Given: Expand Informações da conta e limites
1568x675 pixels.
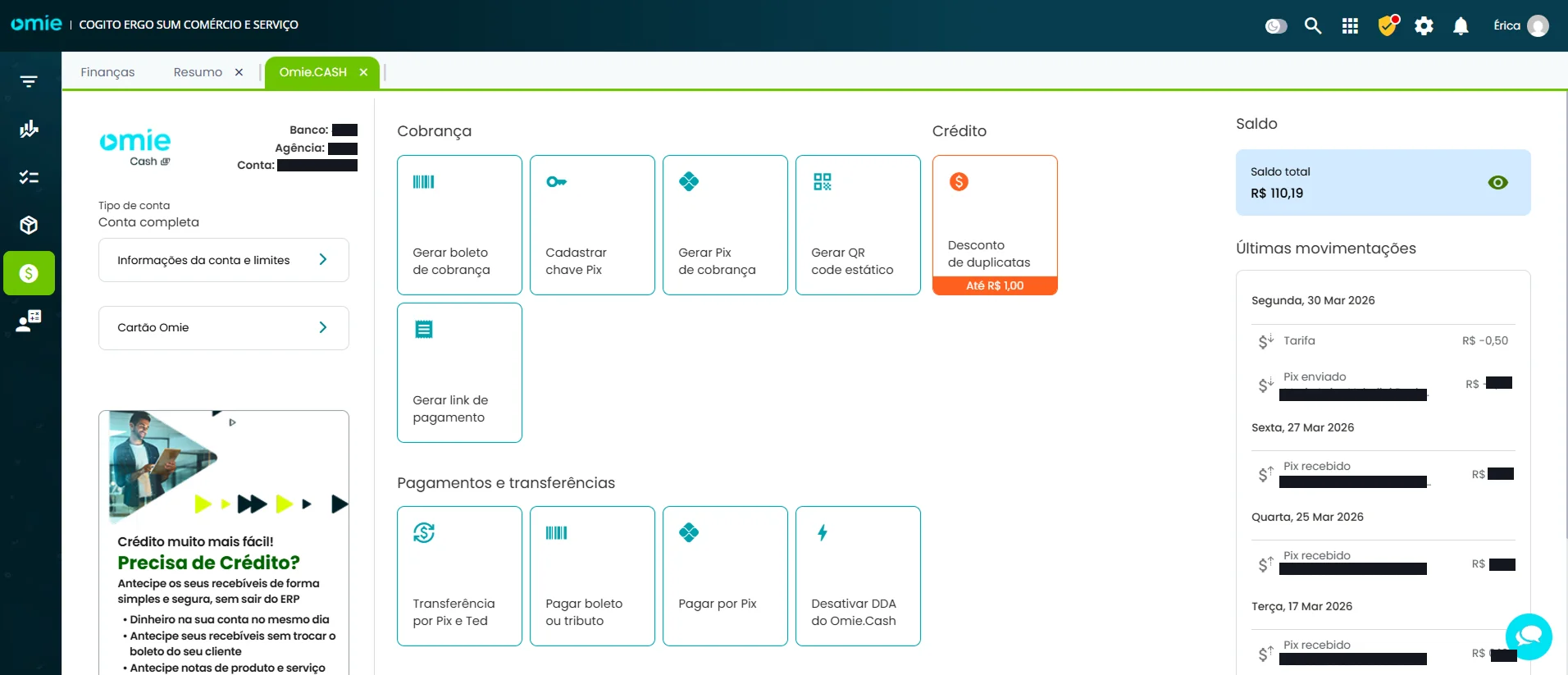Looking at the screenshot, I should point(224,260).
